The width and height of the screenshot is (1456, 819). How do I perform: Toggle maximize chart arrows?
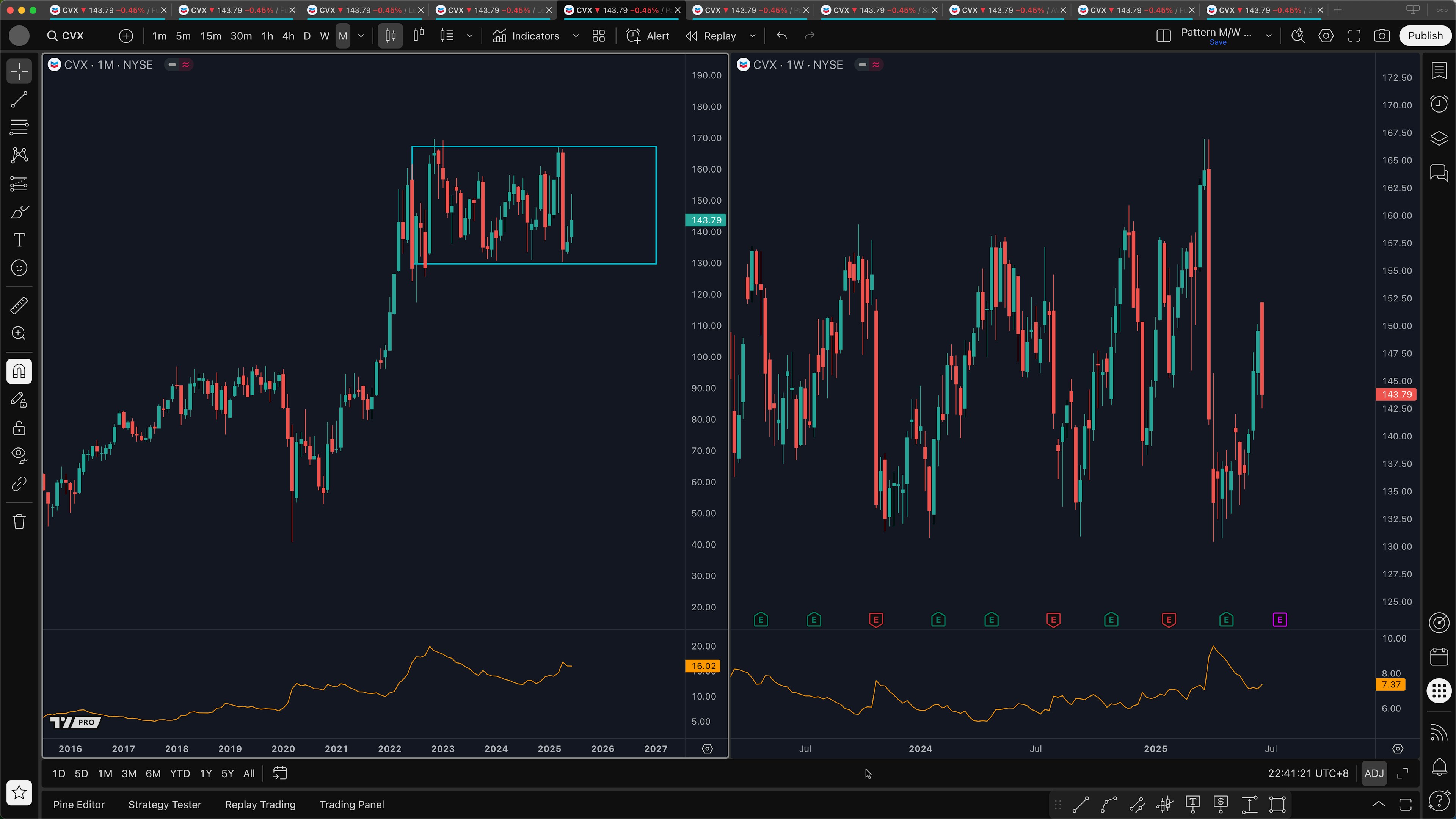click(1402, 773)
